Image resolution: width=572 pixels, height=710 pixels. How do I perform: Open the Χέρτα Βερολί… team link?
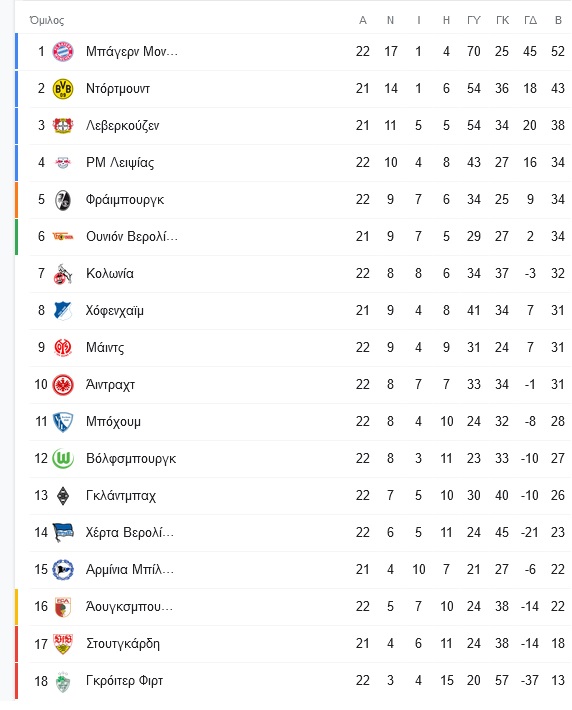tap(130, 532)
